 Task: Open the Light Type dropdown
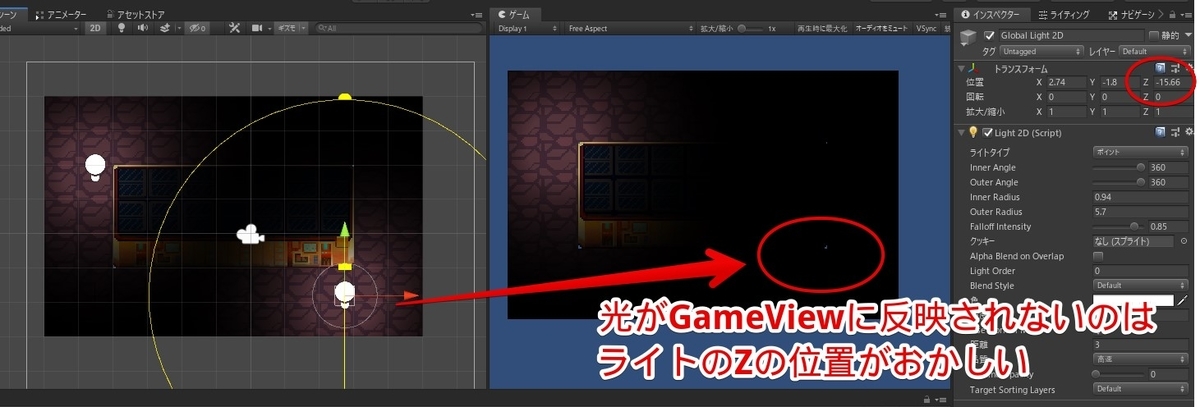coord(1141,152)
